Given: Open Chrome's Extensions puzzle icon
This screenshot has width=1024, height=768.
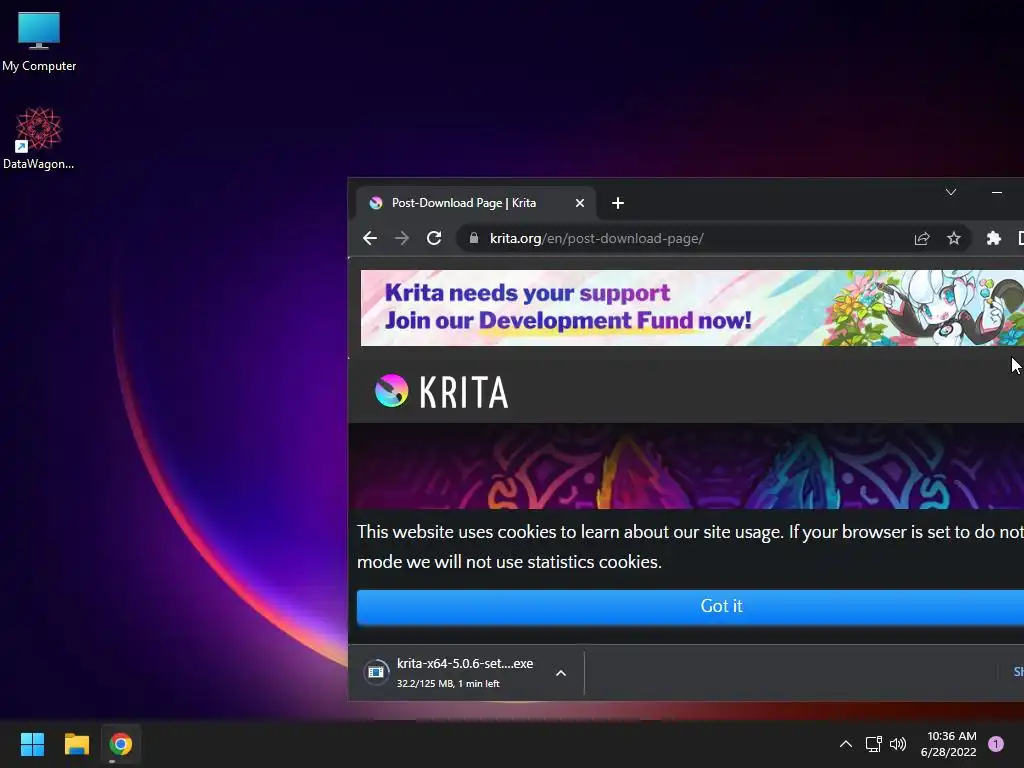Looking at the screenshot, I should tap(994, 238).
